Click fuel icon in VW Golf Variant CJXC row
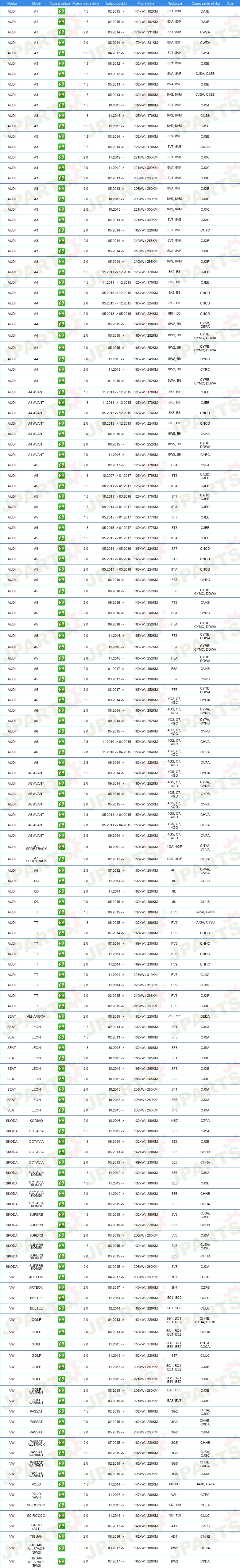 click(61, 1401)
